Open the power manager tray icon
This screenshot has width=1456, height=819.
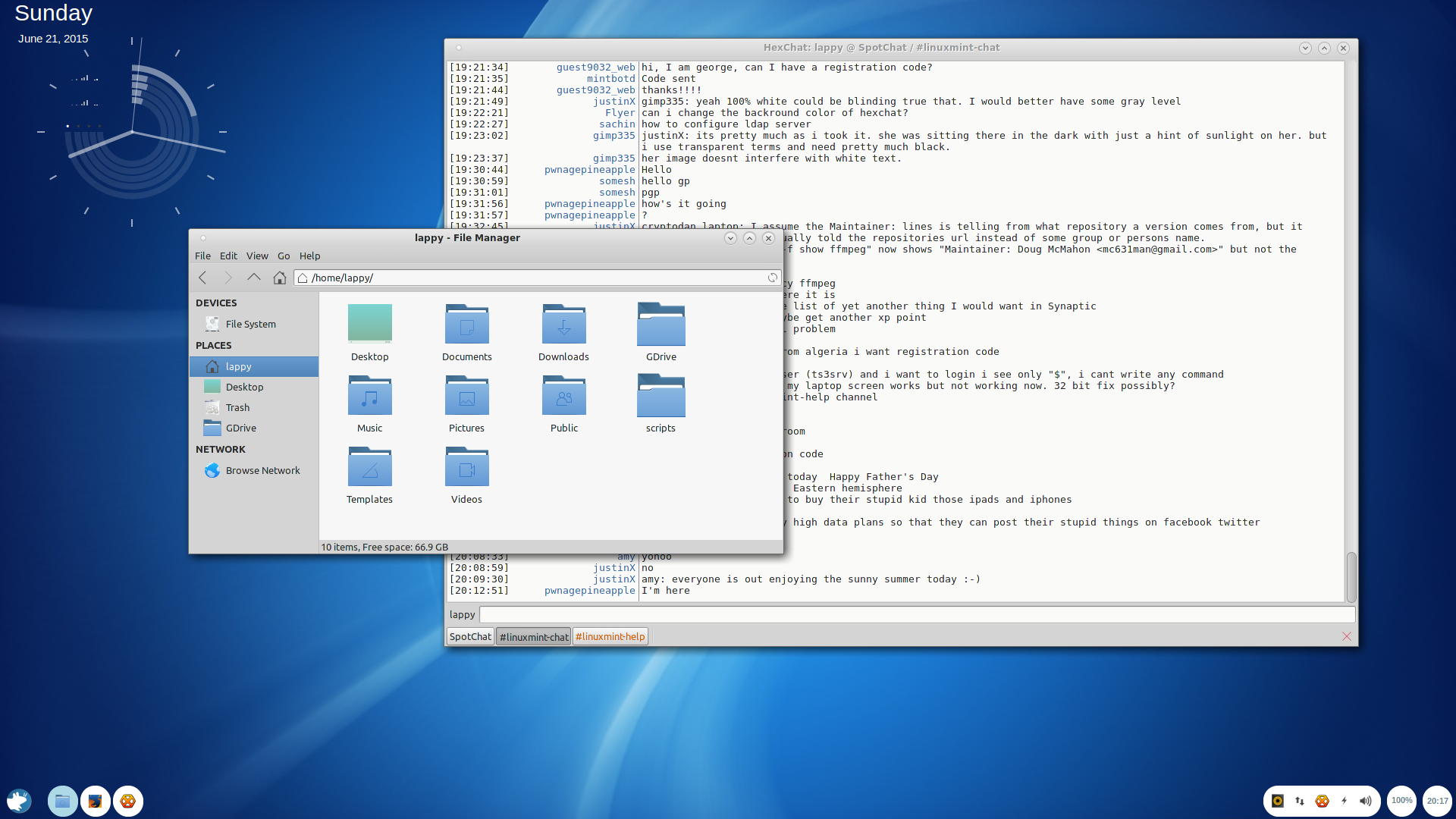1344,801
